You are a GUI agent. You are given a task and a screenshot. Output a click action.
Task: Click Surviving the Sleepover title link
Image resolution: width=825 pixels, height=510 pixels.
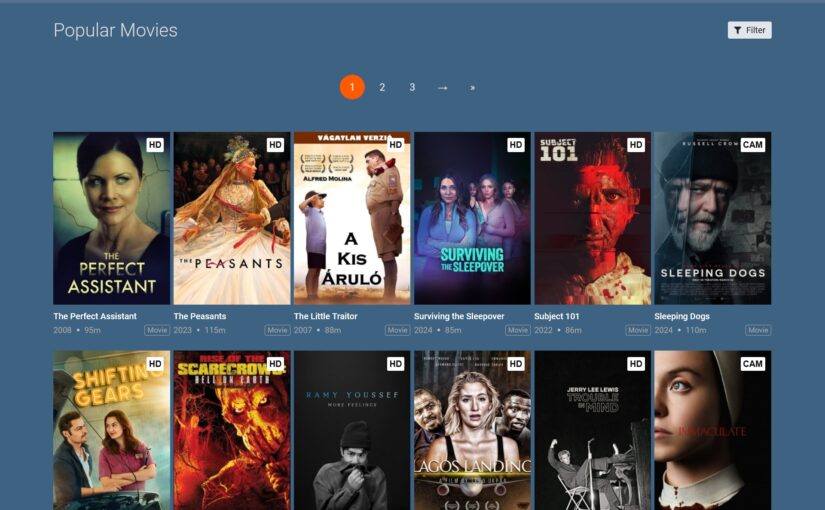coord(459,316)
